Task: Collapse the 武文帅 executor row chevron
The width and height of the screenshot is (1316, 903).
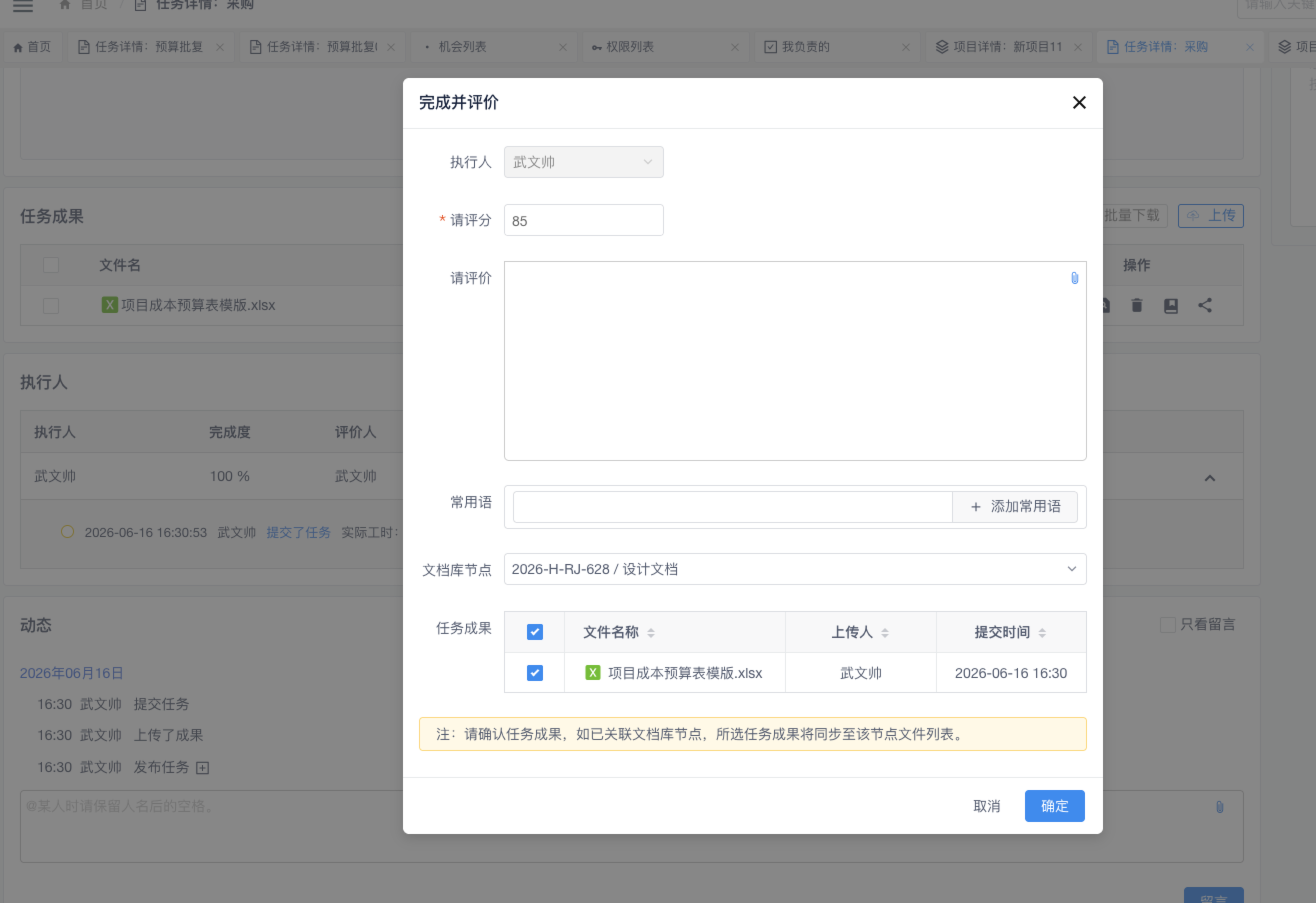Action: point(1209,478)
